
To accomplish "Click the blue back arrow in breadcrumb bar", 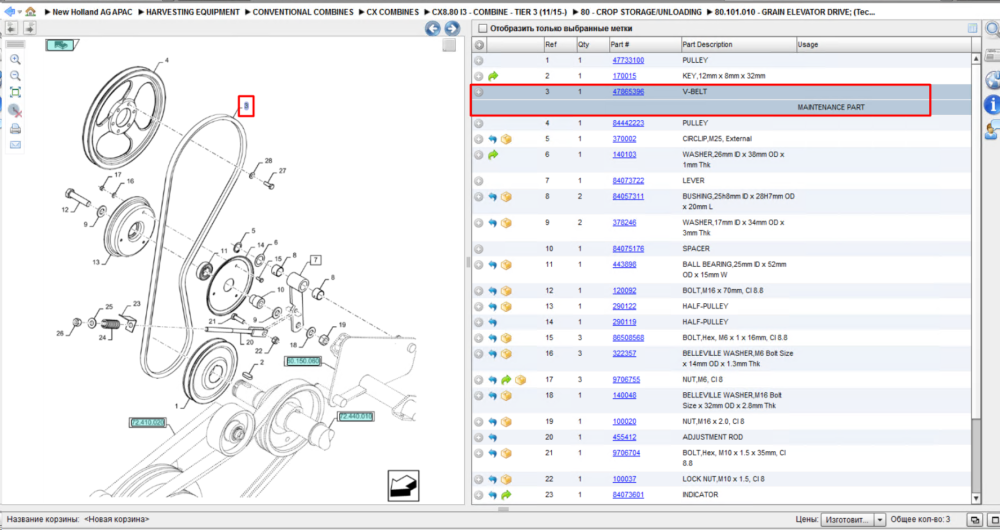I will pyautogui.click(x=9, y=11).
